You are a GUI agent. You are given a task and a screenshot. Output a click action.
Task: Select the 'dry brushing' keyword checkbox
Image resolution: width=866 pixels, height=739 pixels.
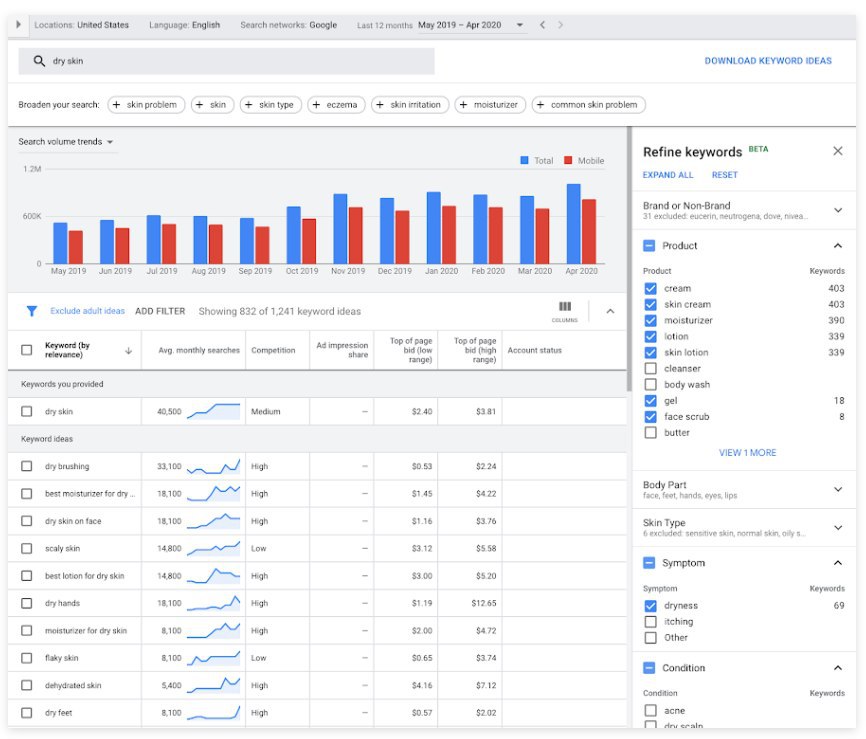[x=27, y=466]
